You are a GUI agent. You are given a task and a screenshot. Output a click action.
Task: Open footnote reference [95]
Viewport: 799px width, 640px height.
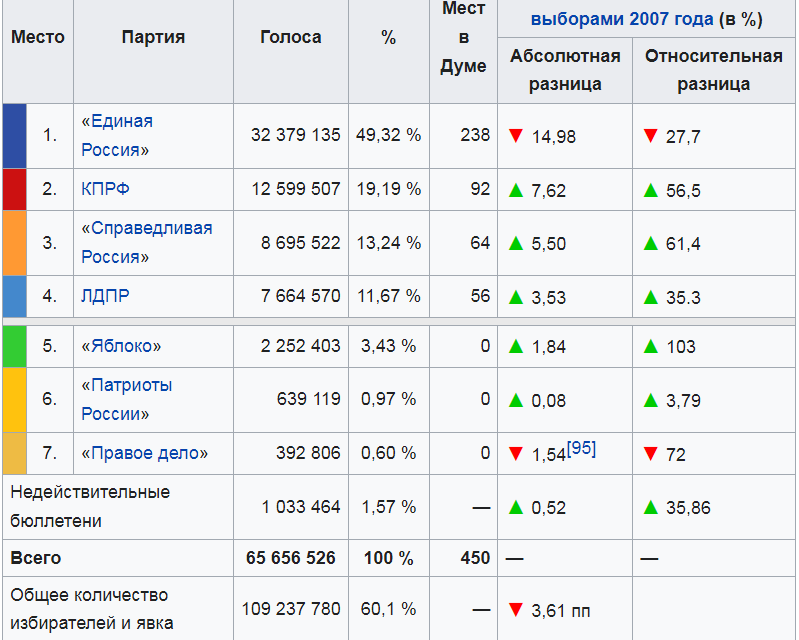tap(581, 448)
